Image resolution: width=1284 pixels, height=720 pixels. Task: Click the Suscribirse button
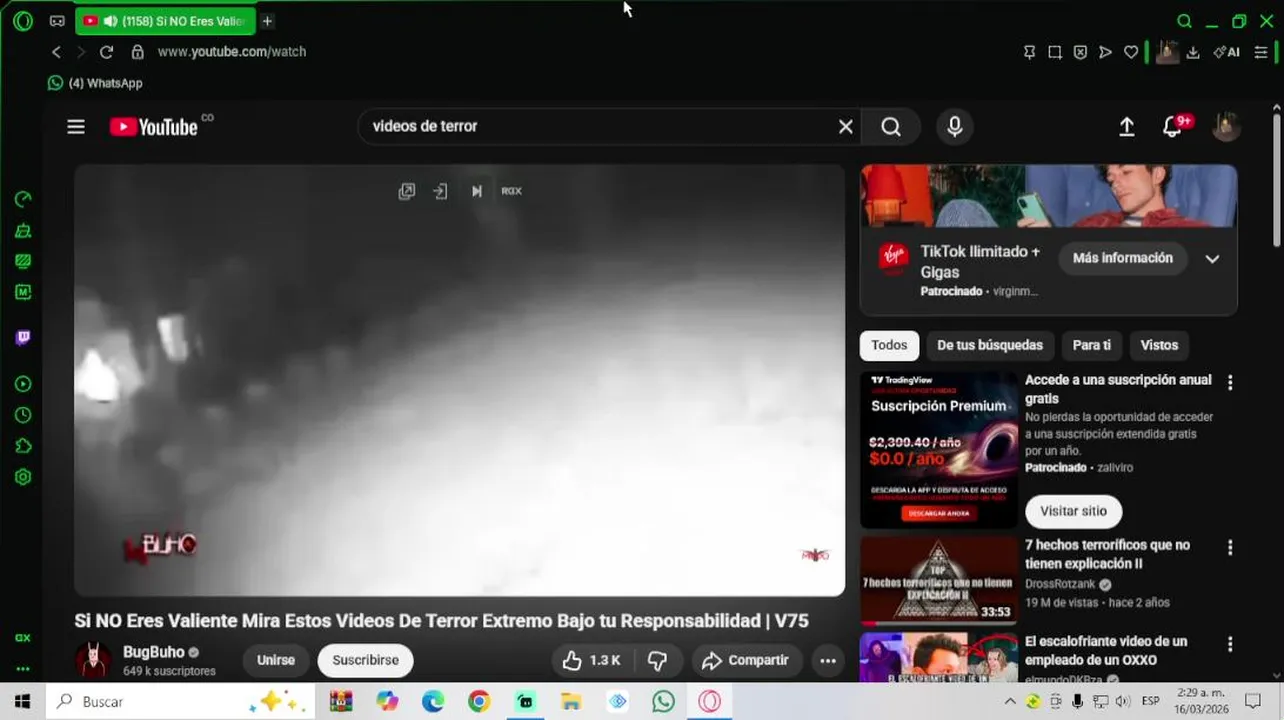point(365,660)
